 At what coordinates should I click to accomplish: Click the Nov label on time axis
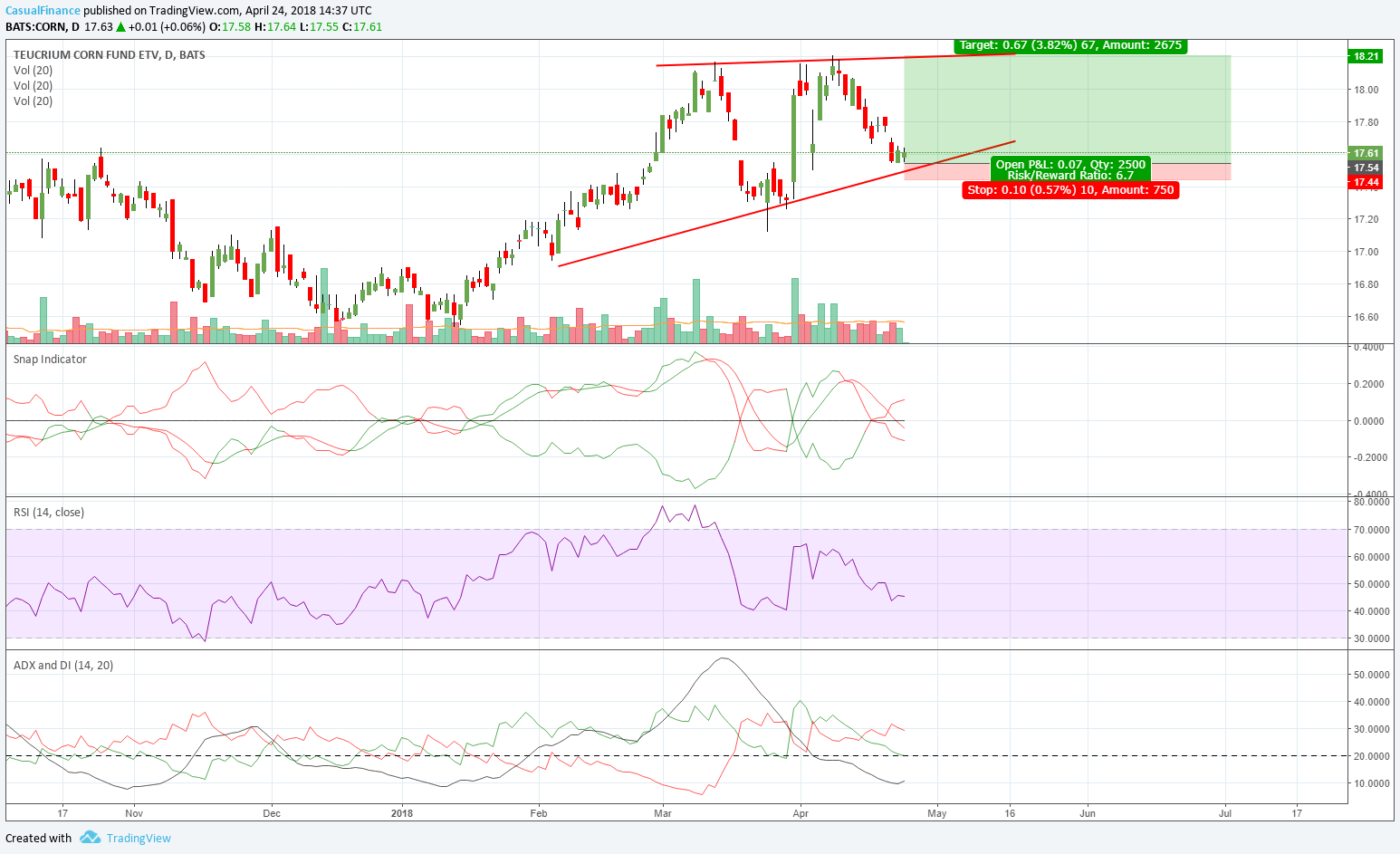click(133, 813)
